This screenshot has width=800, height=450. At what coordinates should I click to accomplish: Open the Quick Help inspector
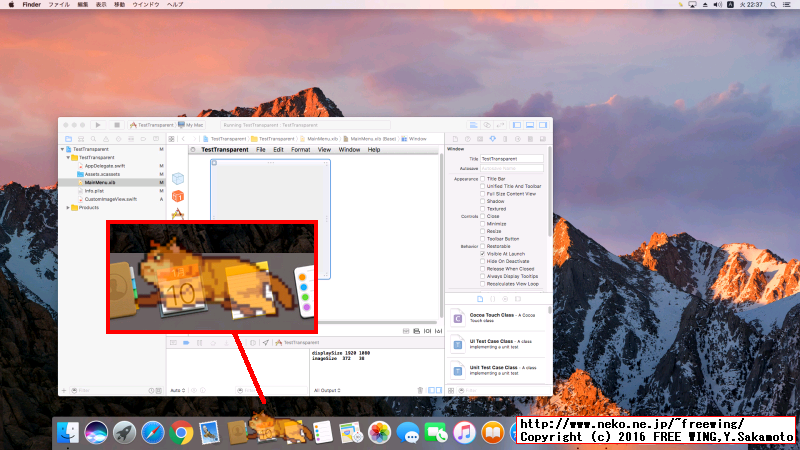coord(467,139)
